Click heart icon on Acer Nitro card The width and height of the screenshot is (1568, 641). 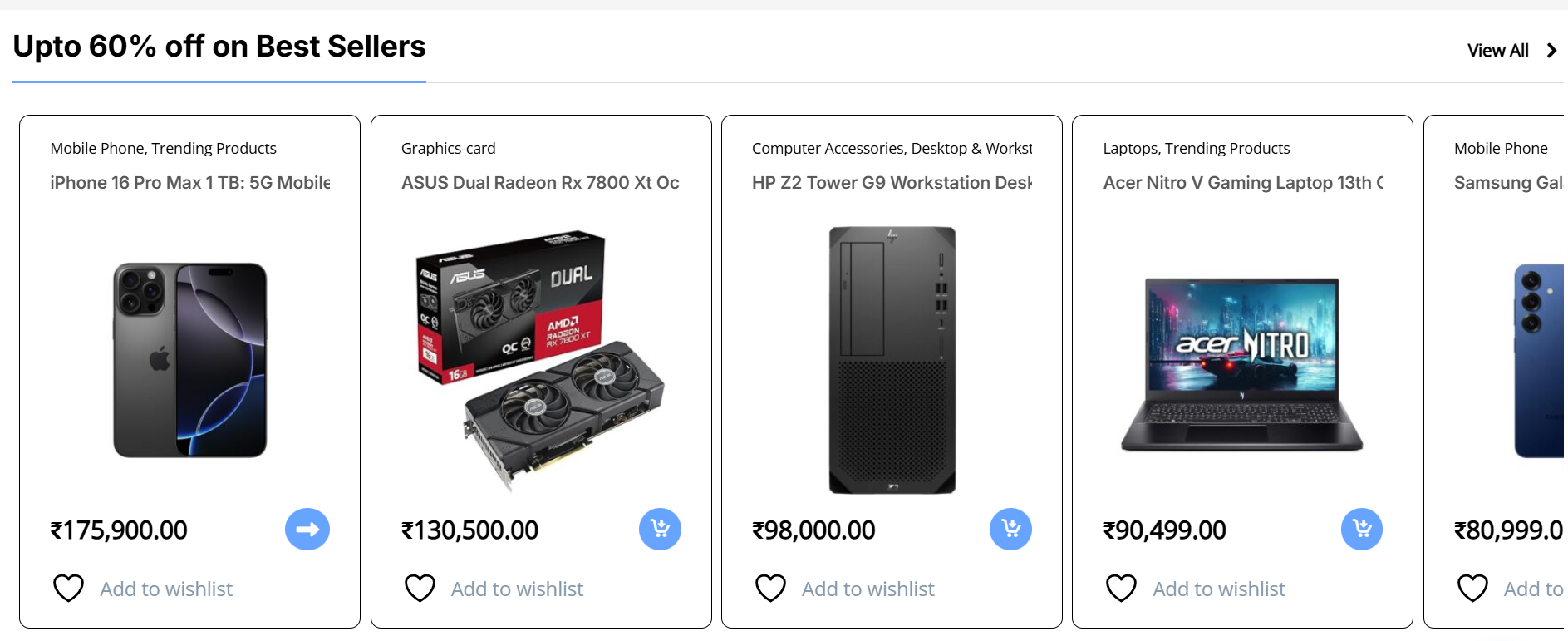pos(1121,589)
